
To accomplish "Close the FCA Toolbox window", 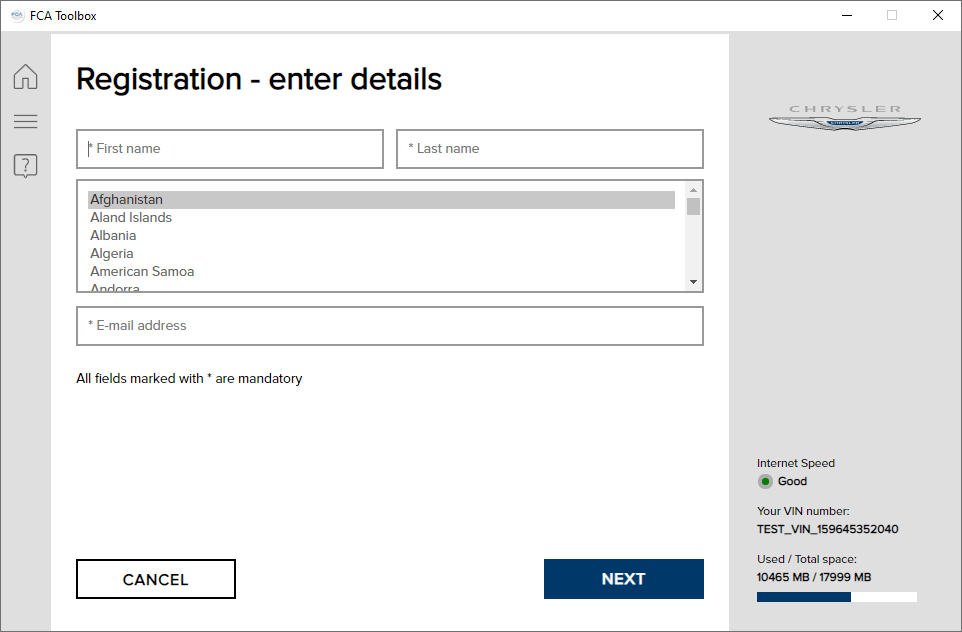I will click(937, 15).
